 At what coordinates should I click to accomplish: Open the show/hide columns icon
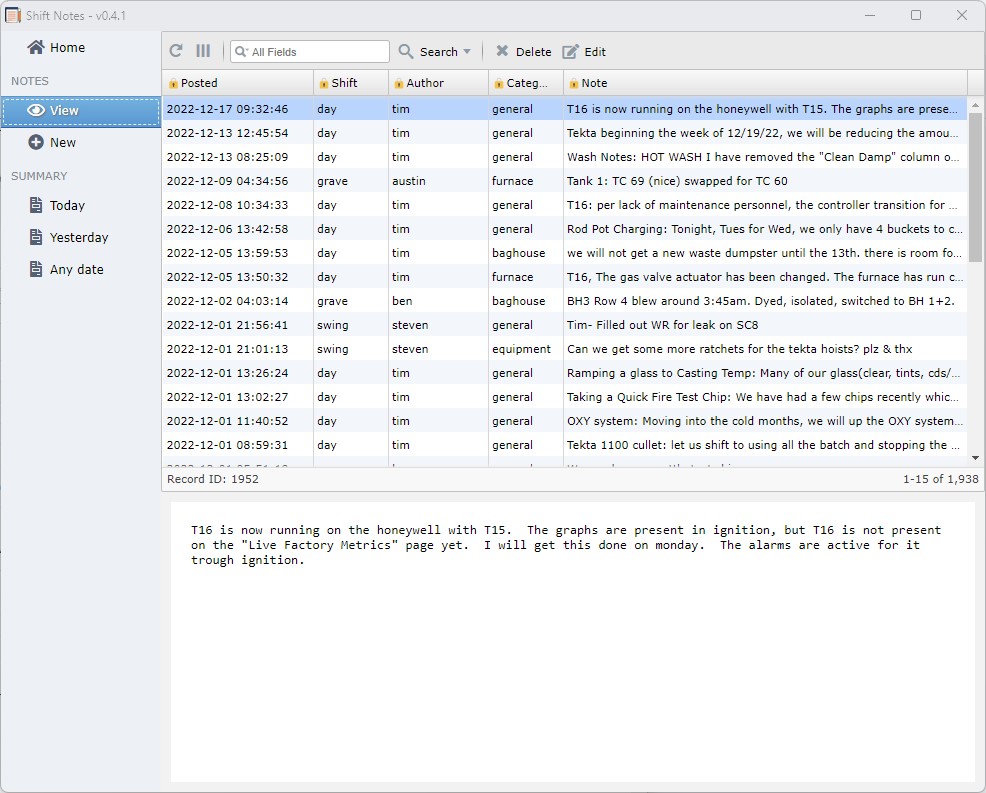pyautogui.click(x=203, y=51)
